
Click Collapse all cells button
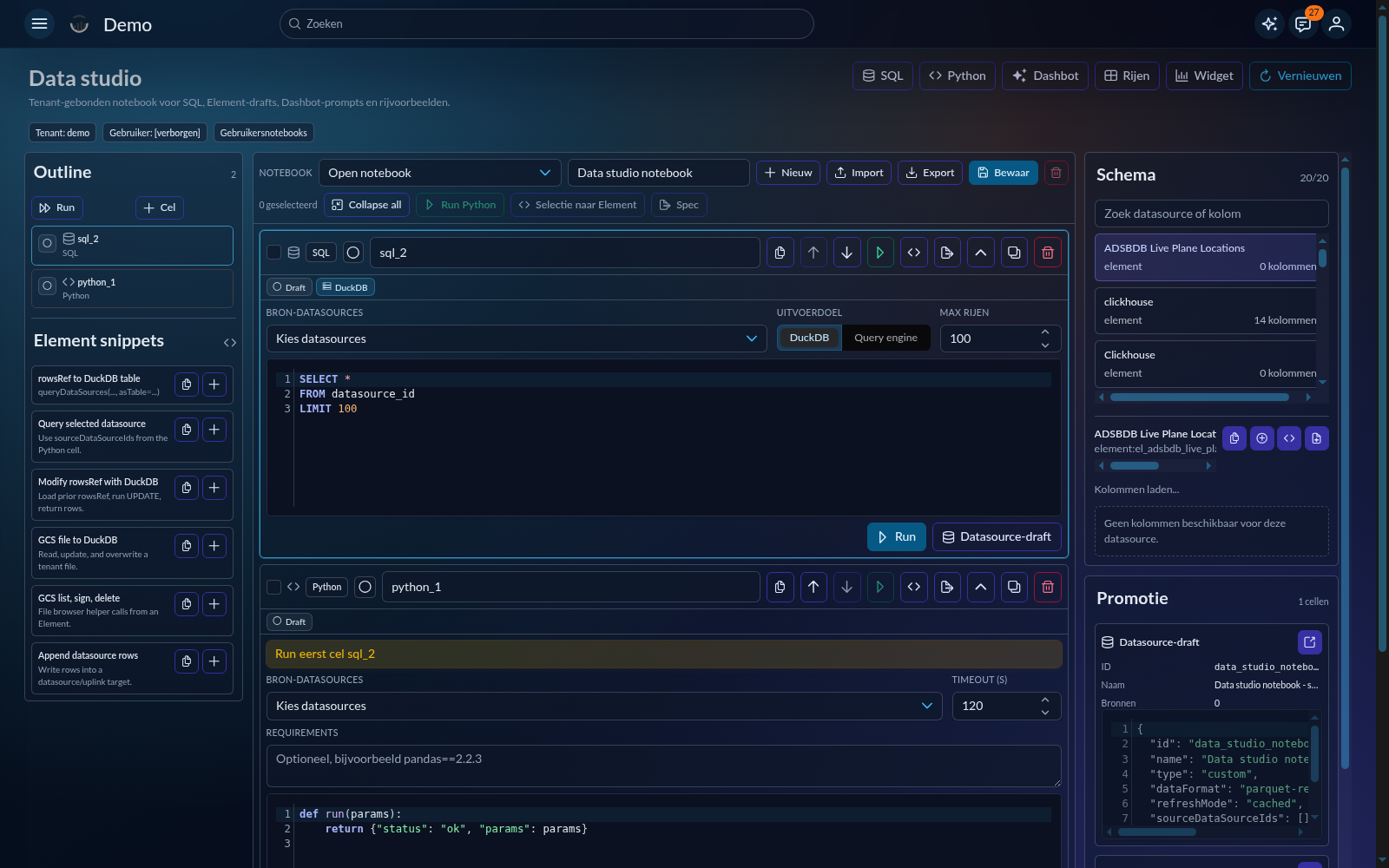367,205
